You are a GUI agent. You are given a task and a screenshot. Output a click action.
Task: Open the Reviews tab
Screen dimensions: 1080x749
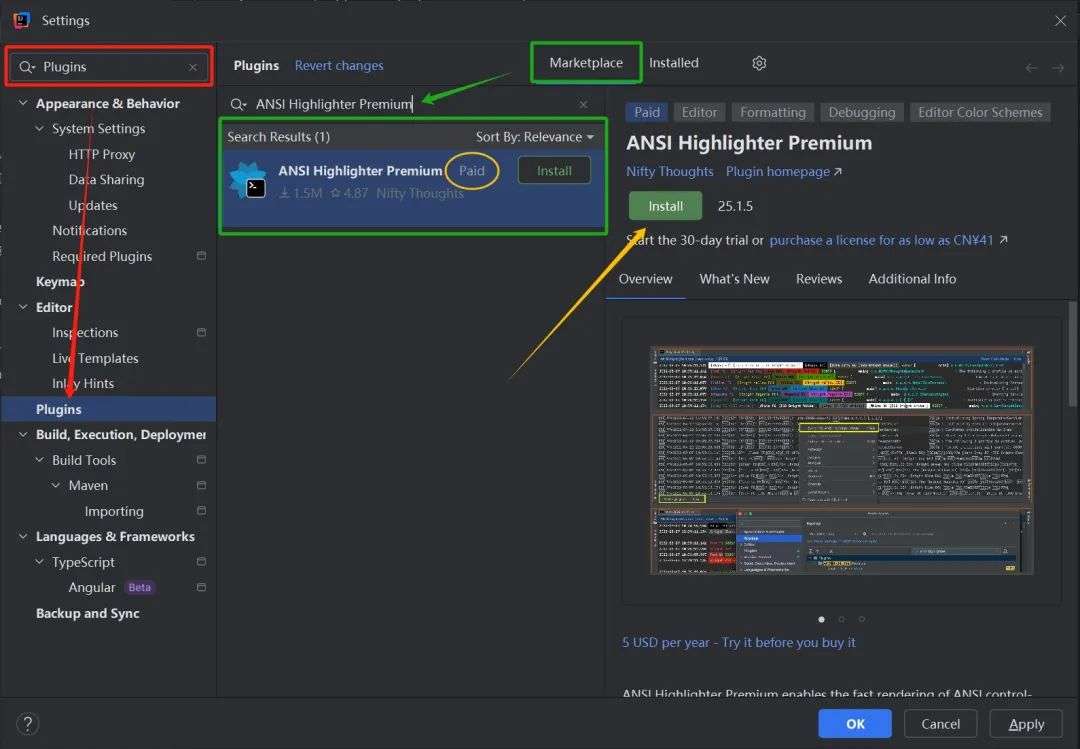point(818,279)
